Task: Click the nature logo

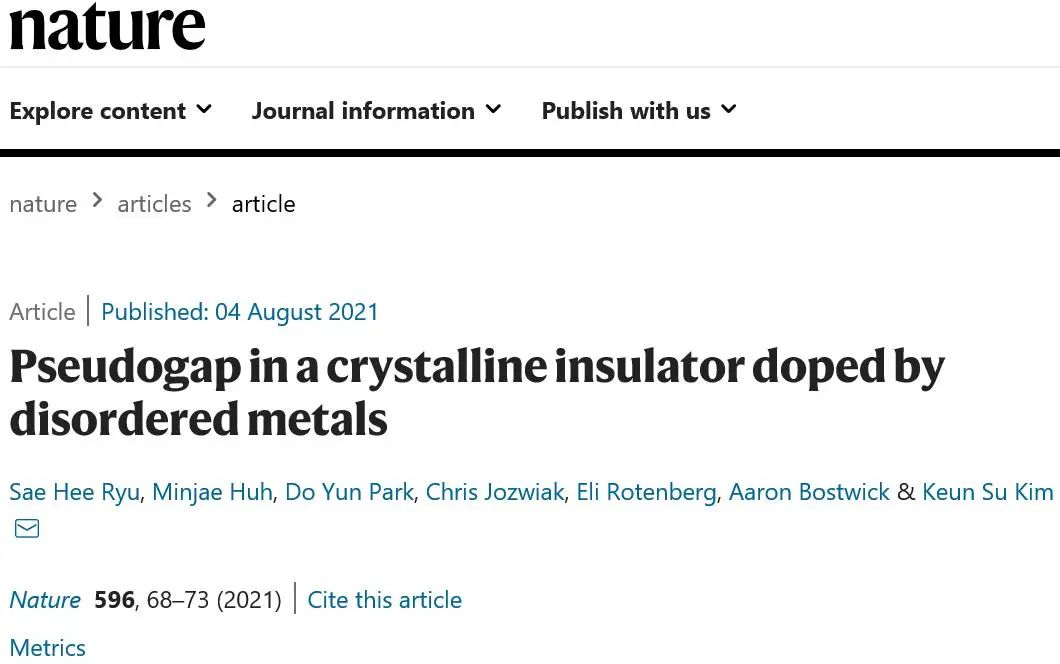Action: pyautogui.click(x=107, y=28)
